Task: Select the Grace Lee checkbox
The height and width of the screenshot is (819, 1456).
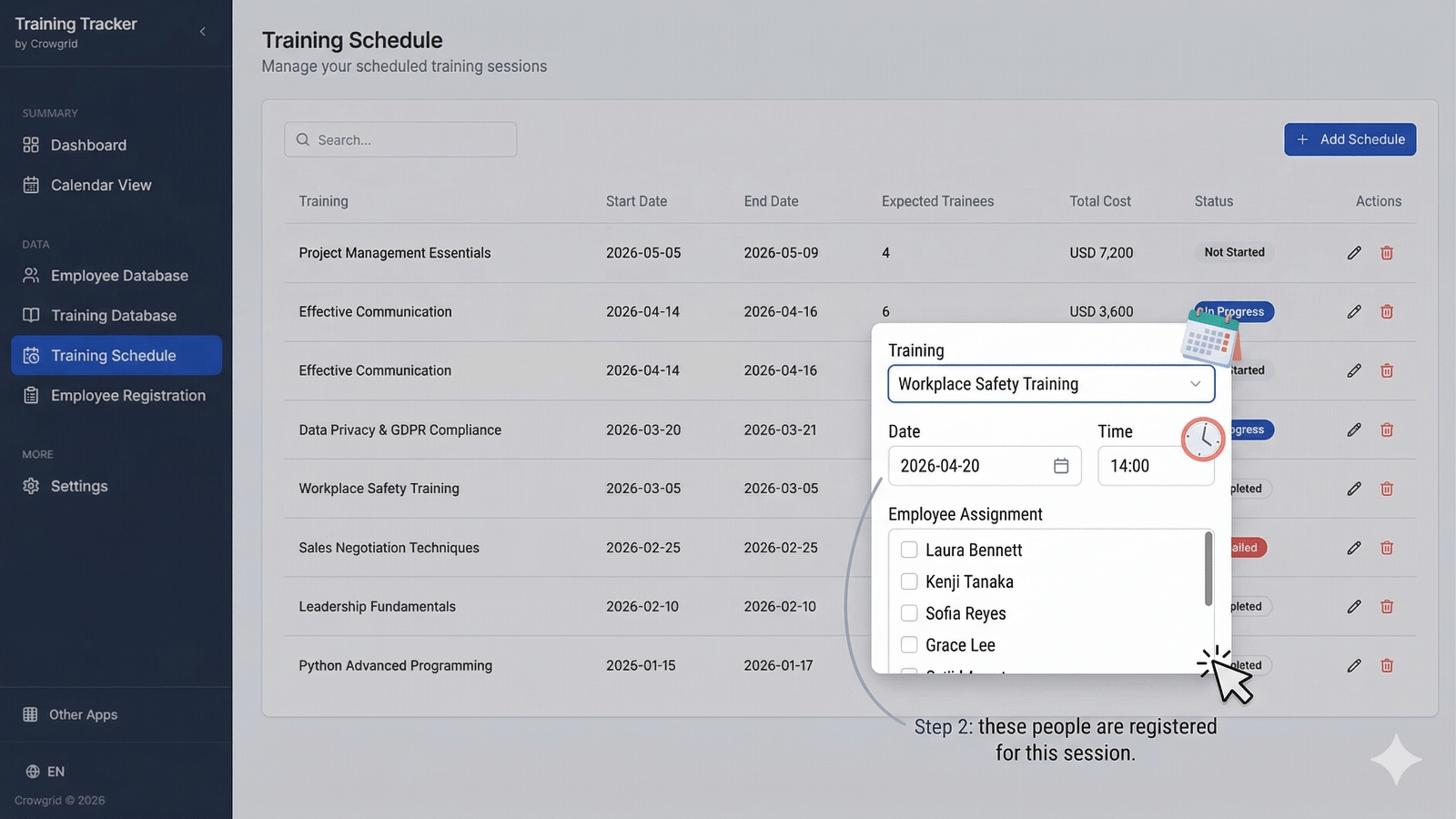Action: click(909, 645)
